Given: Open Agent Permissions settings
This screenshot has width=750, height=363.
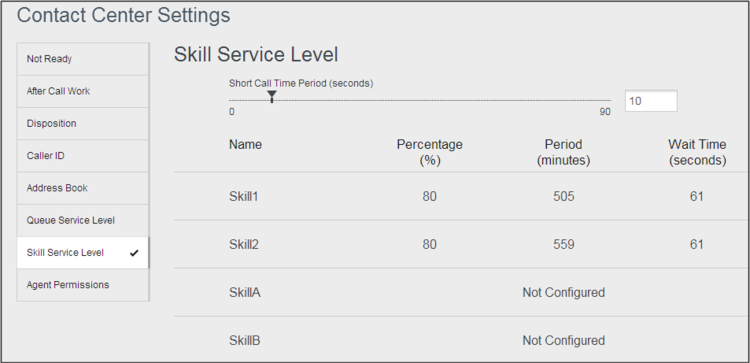Looking at the screenshot, I should (83, 285).
